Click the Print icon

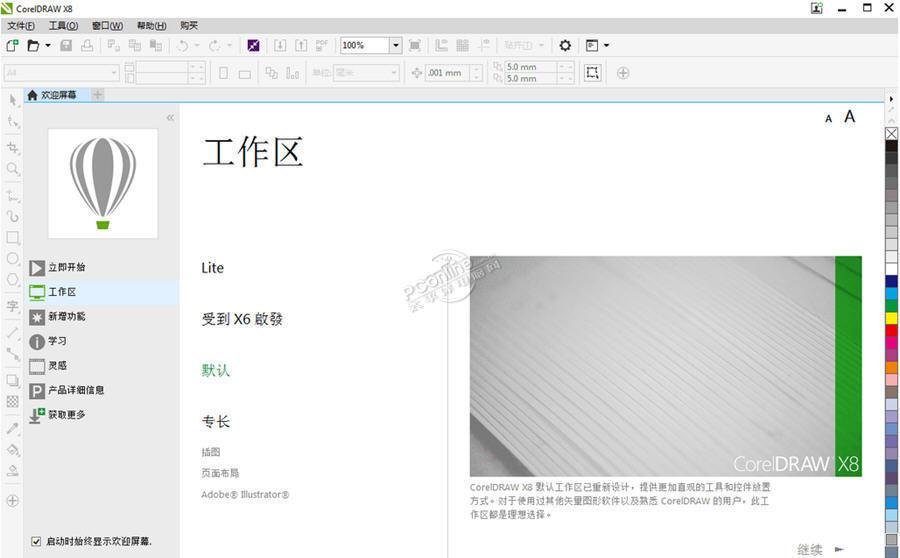(x=87, y=45)
